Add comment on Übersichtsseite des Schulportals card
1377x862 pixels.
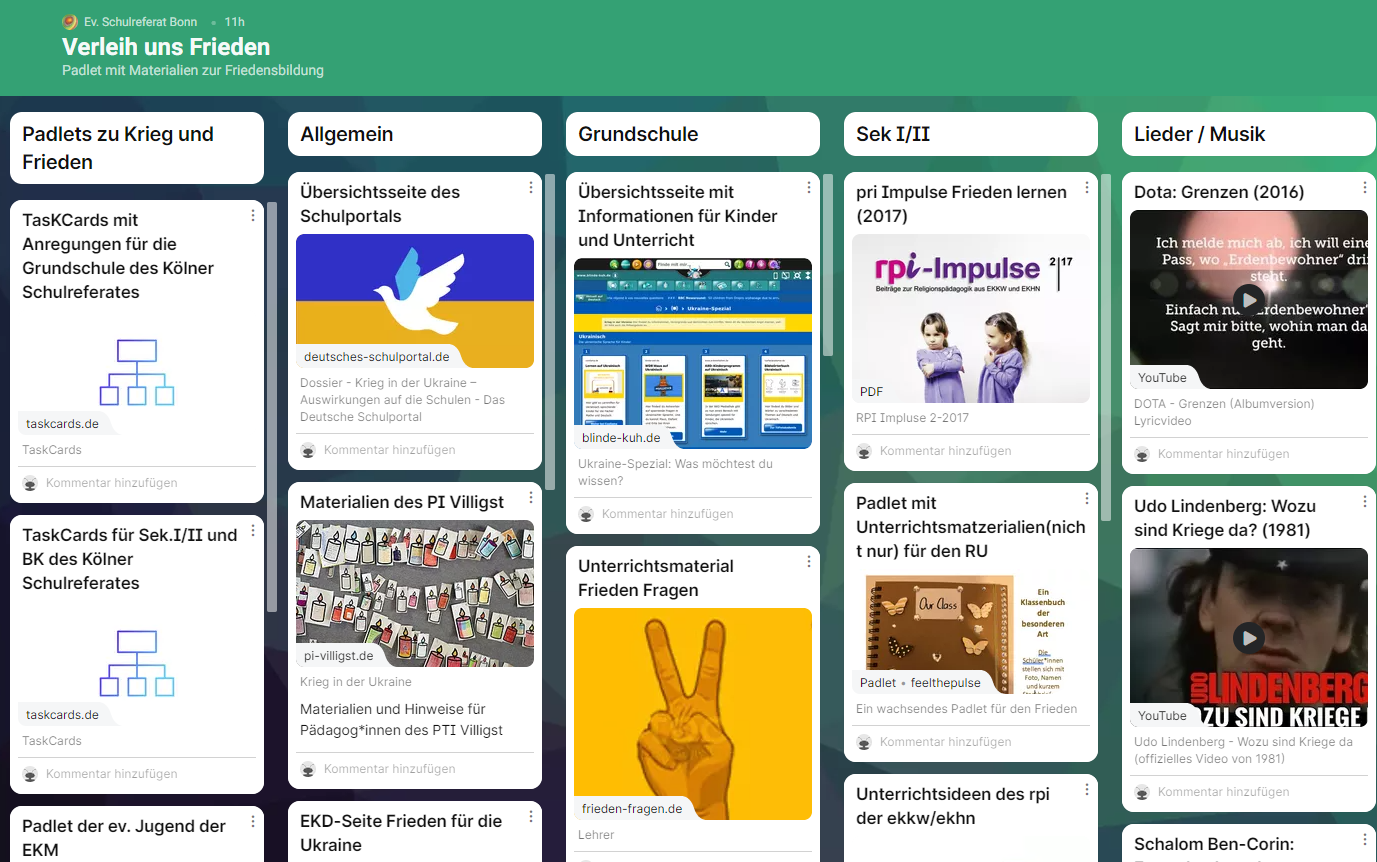click(x=389, y=450)
